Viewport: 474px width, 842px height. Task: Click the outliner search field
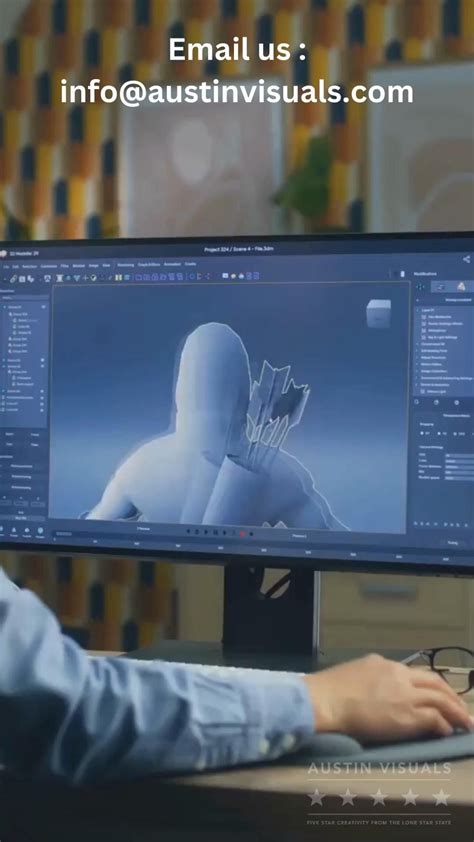point(24,298)
